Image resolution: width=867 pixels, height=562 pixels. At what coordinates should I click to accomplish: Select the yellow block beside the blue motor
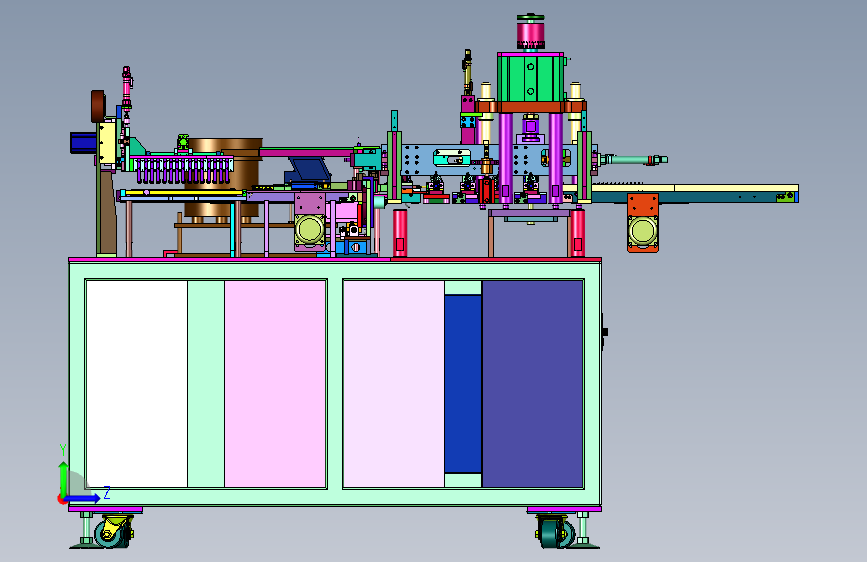pos(106,142)
